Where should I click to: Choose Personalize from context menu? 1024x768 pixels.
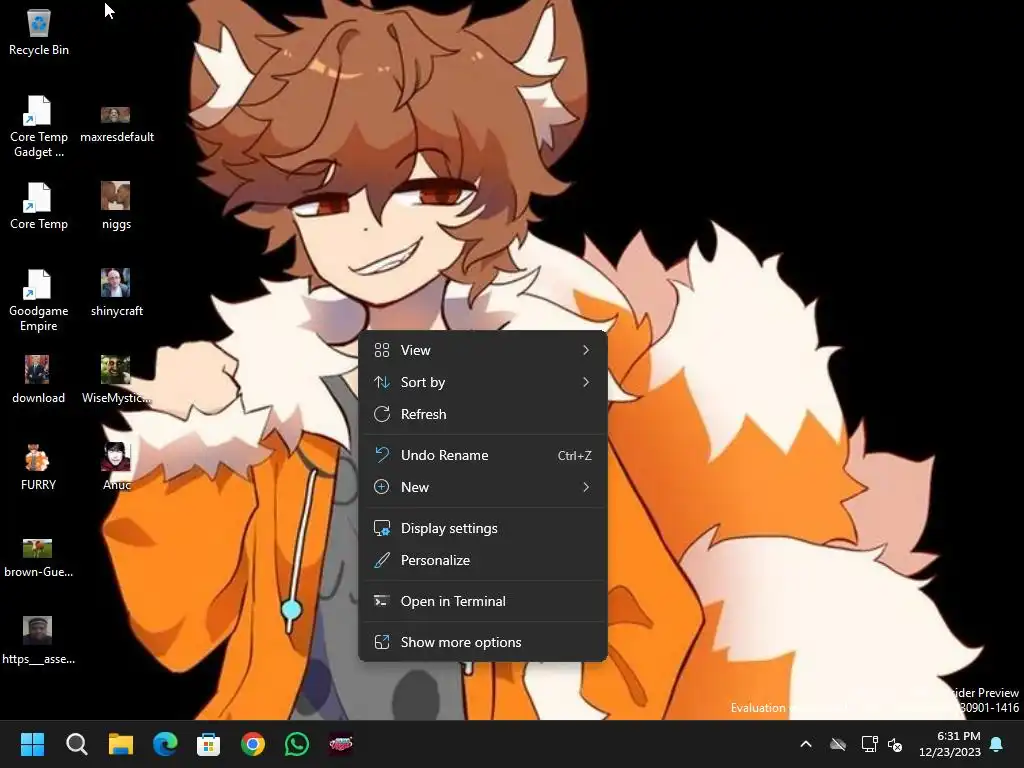point(483,560)
